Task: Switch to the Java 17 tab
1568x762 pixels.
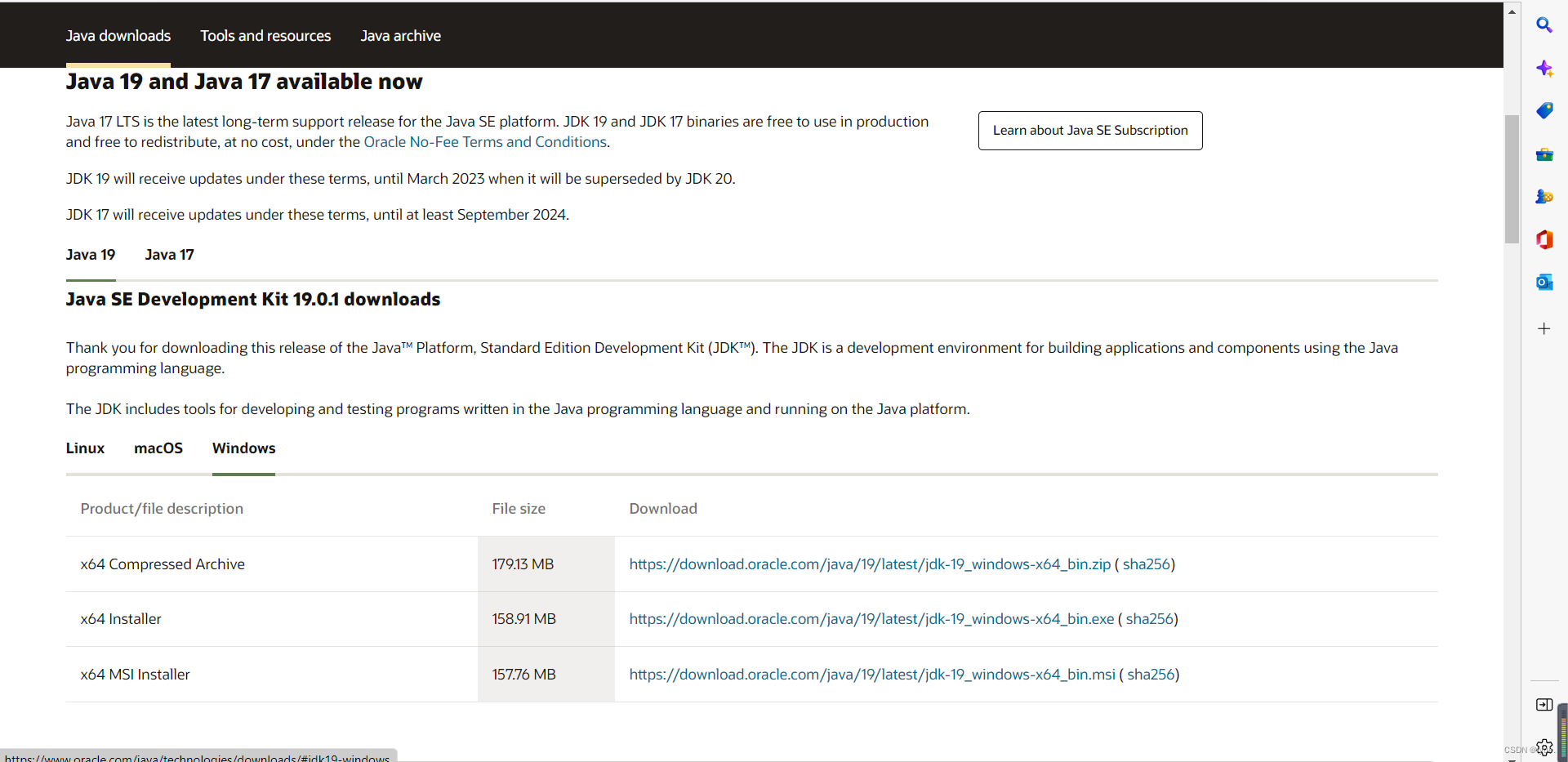Action: [x=169, y=255]
